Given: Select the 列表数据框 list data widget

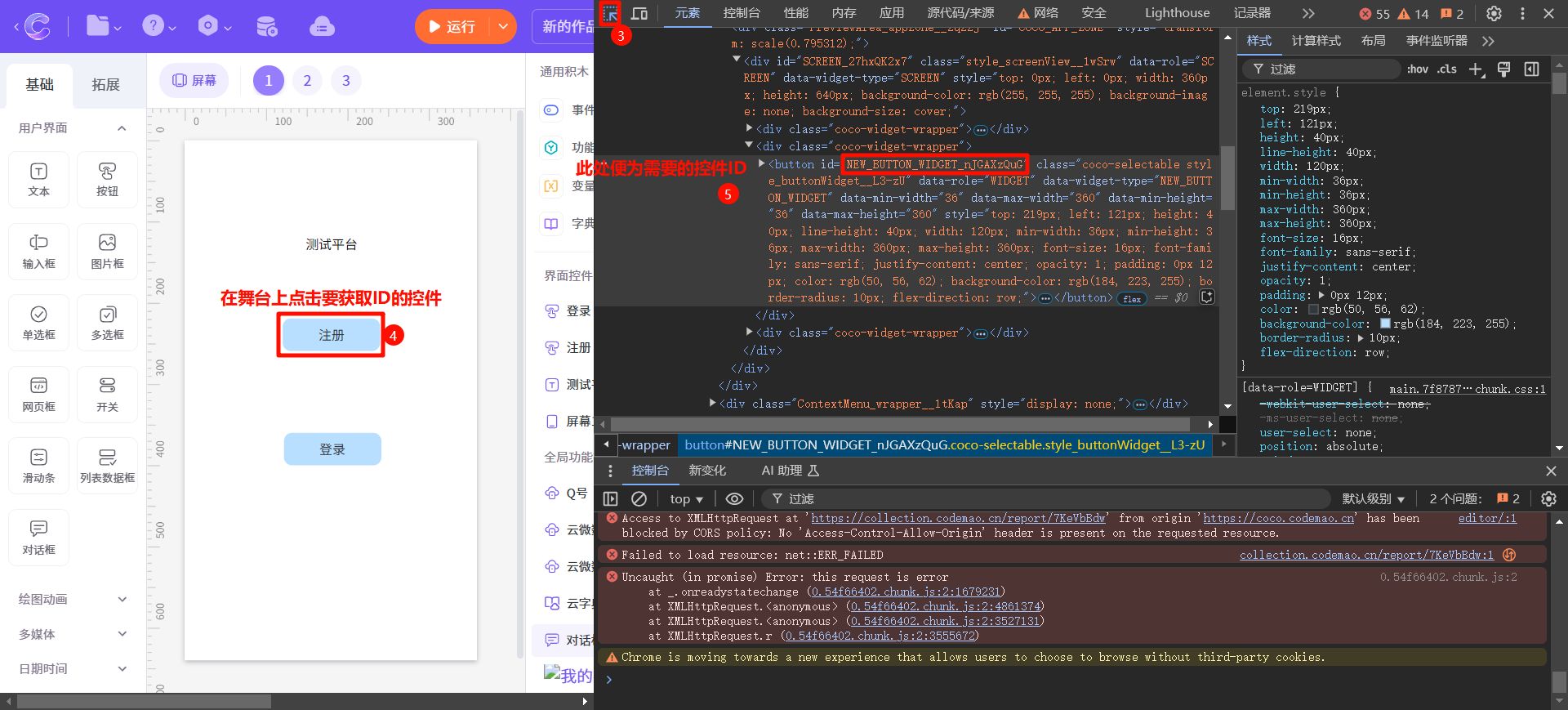Looking at the screenshot, I should 107,466.
